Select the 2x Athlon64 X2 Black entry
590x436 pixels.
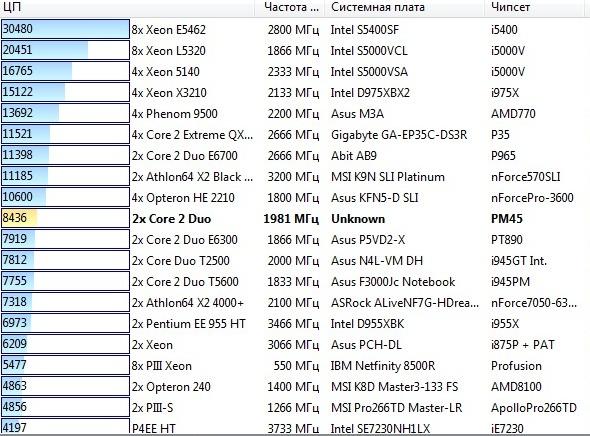pos(192,177)
